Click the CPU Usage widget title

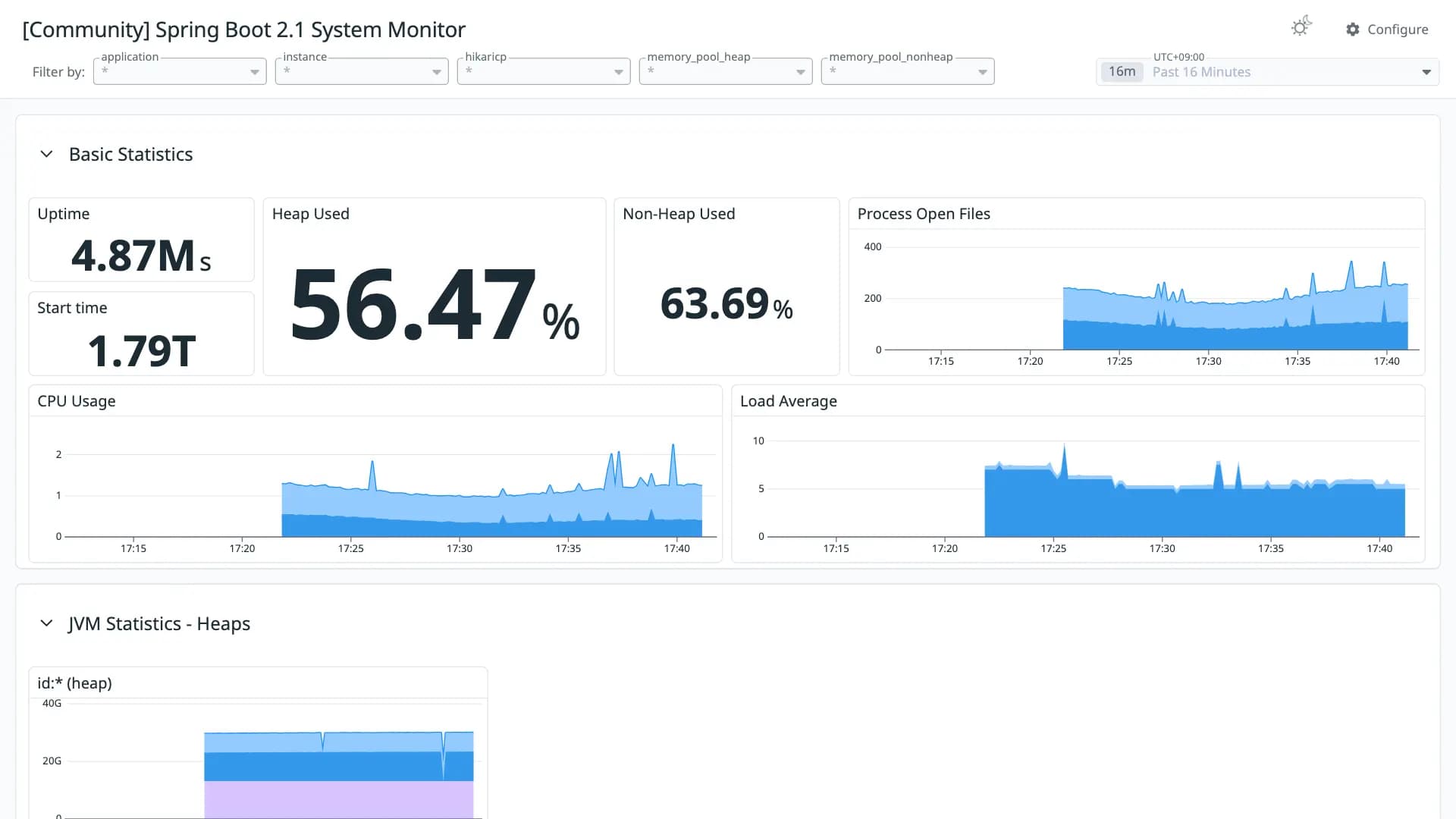(x=77, y=401)
